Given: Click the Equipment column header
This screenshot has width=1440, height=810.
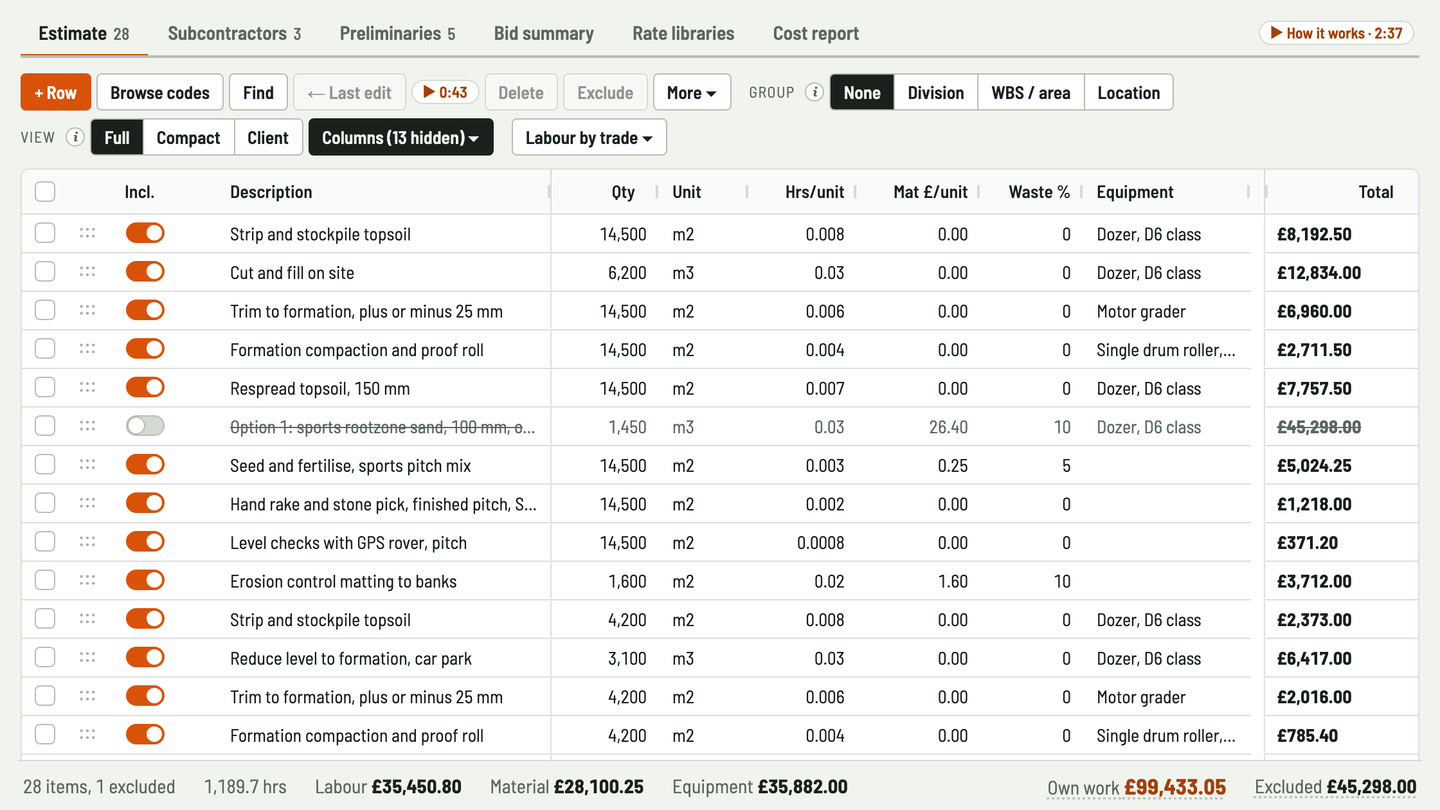Looking at the screenshot, I should pyautogui.click(x=1135, y=192).
